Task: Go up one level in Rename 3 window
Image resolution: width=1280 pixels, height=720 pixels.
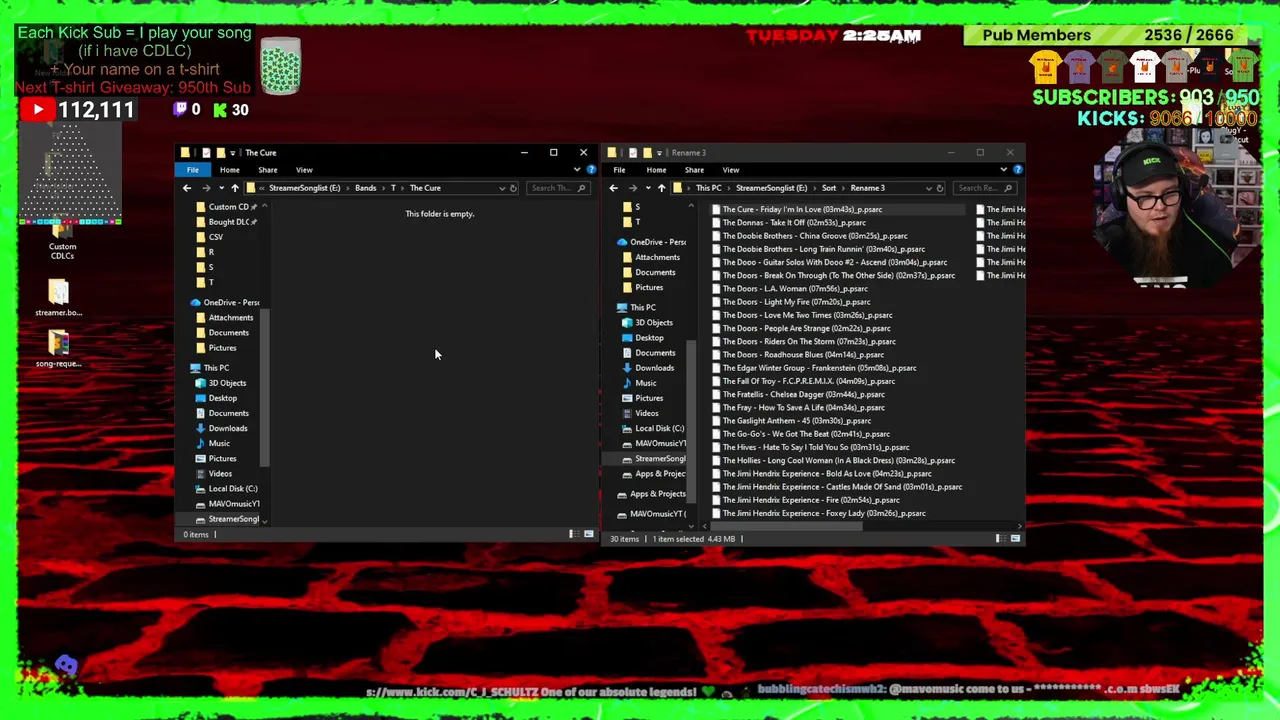Action: [661, 188]
